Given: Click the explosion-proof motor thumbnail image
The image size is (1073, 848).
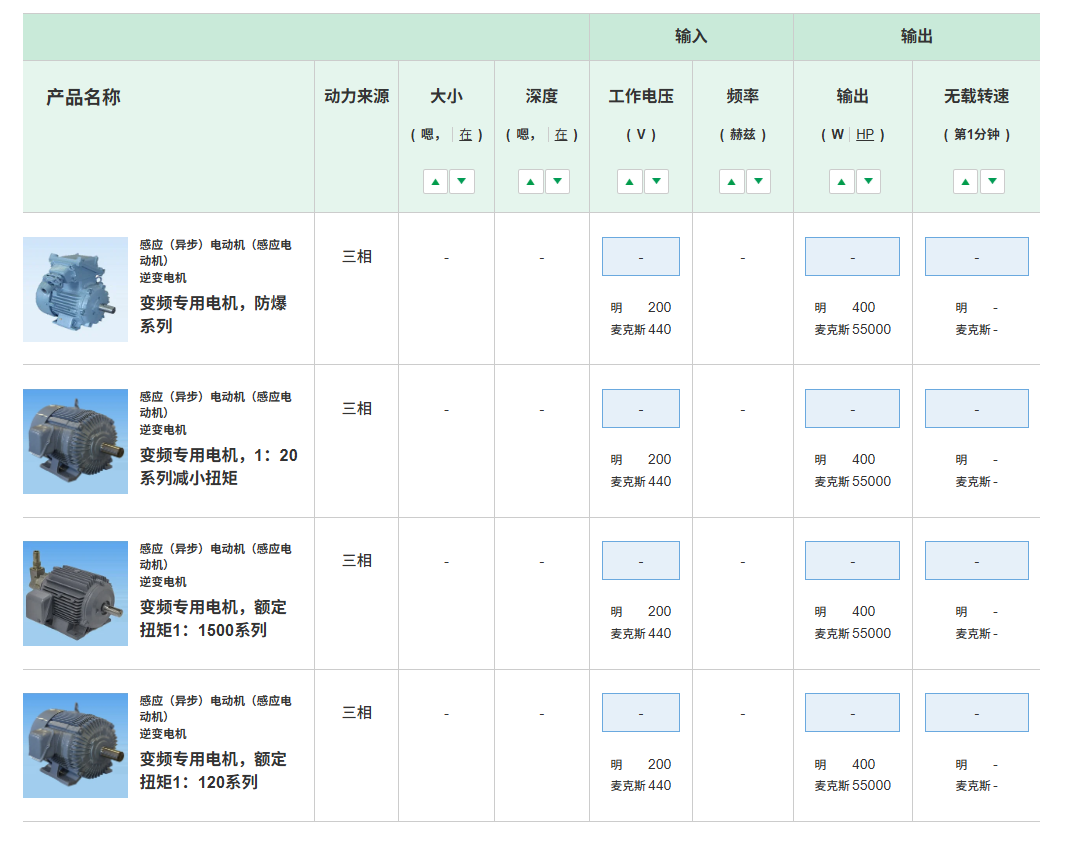Looking at the screenshot, I should pos(76,289).
